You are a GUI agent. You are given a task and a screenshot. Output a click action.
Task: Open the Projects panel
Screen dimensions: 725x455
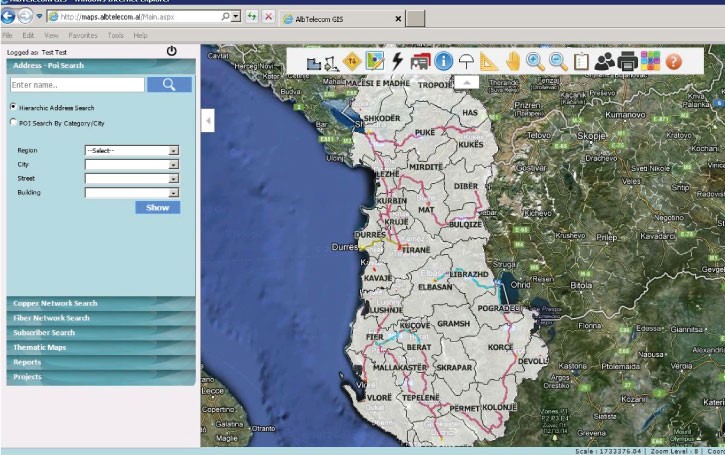pyautogui.click(x=101, y=377)
